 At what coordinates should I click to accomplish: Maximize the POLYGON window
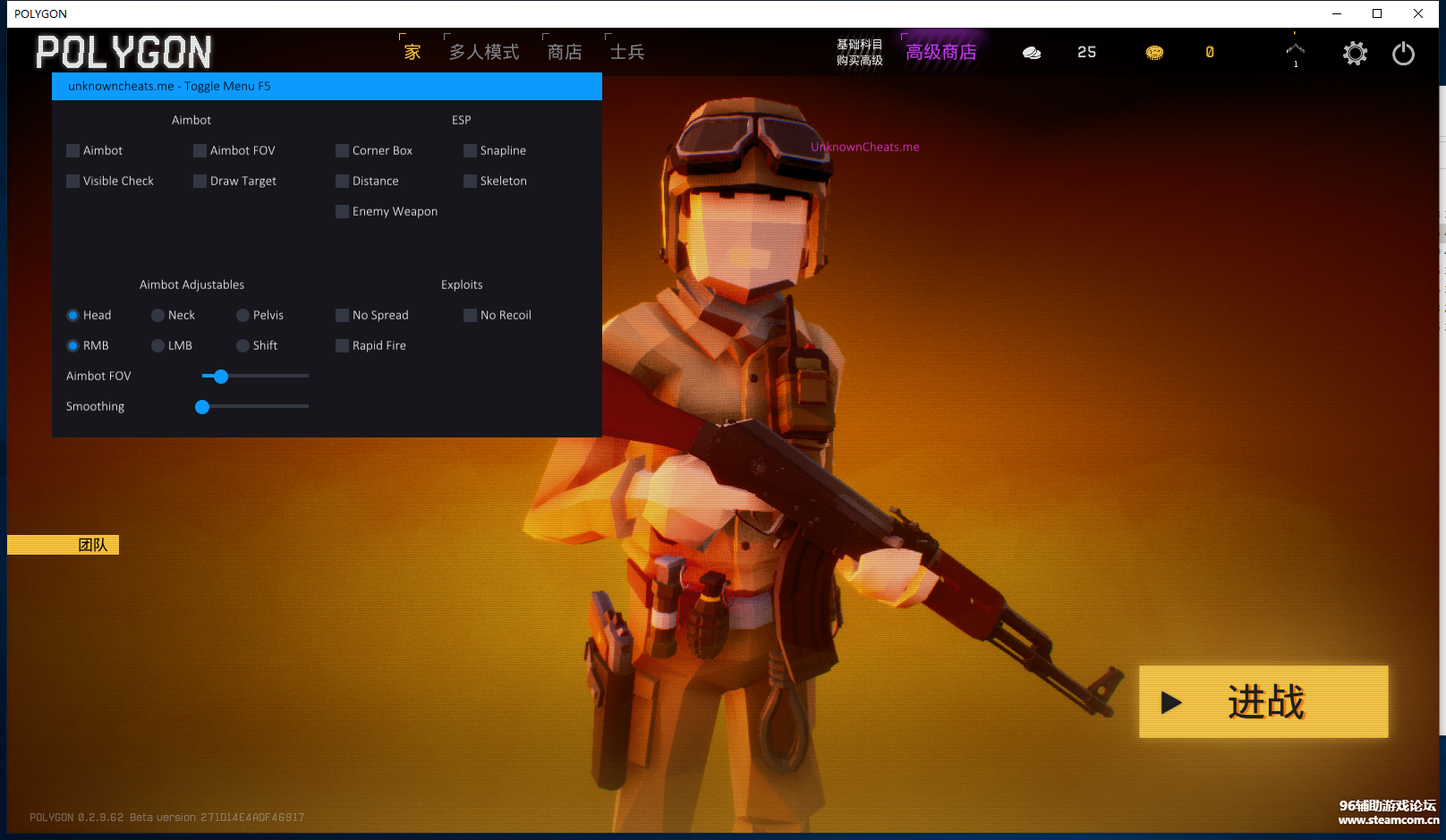coord(1377,13)
